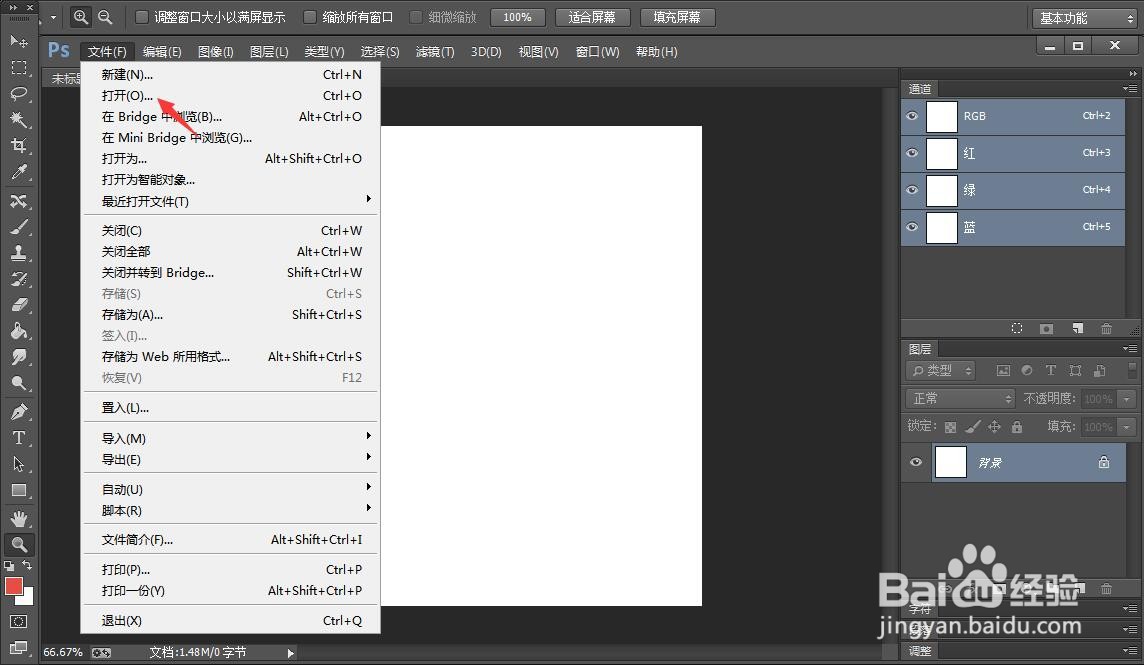Select the Hand tool
Viewport: 1144px width, 665px height.
point(19,519)
